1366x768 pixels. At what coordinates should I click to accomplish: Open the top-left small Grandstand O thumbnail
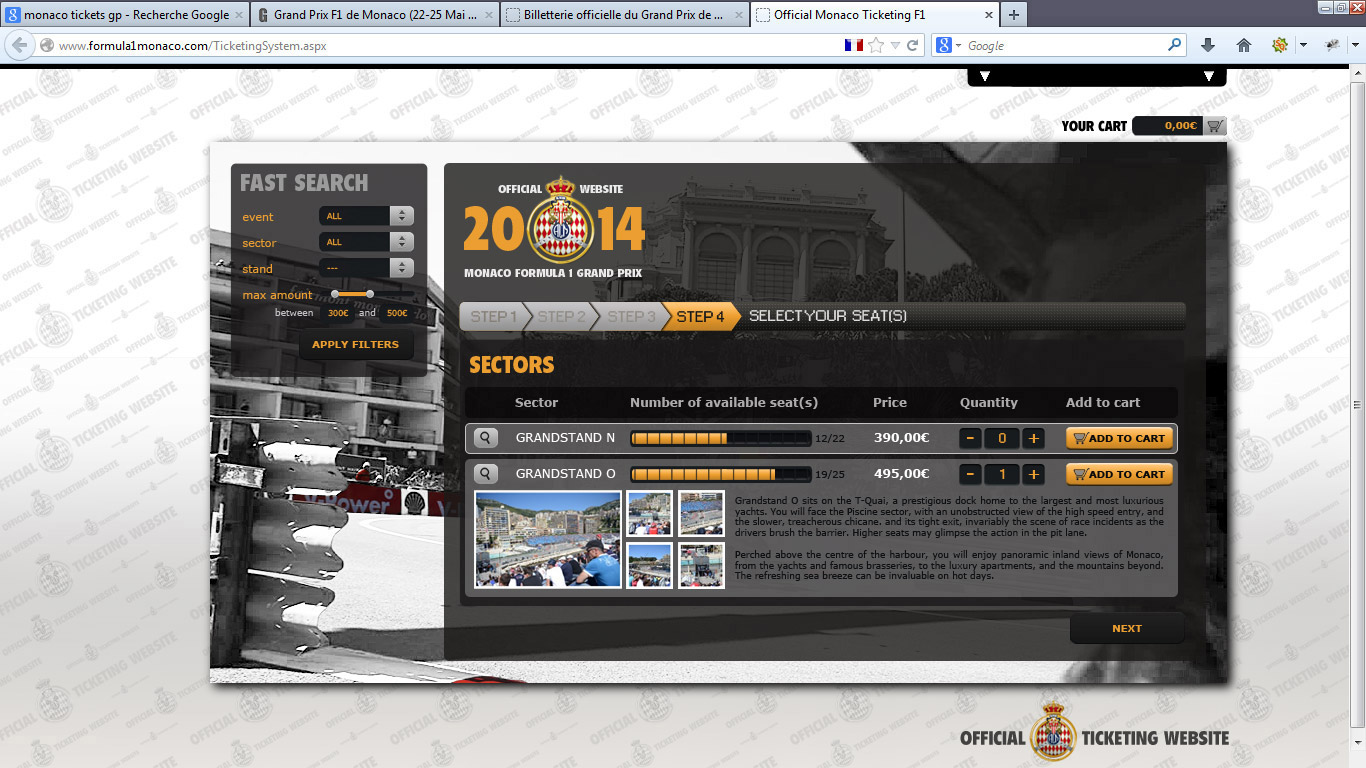pyautogui.click(x=649, y=513)
